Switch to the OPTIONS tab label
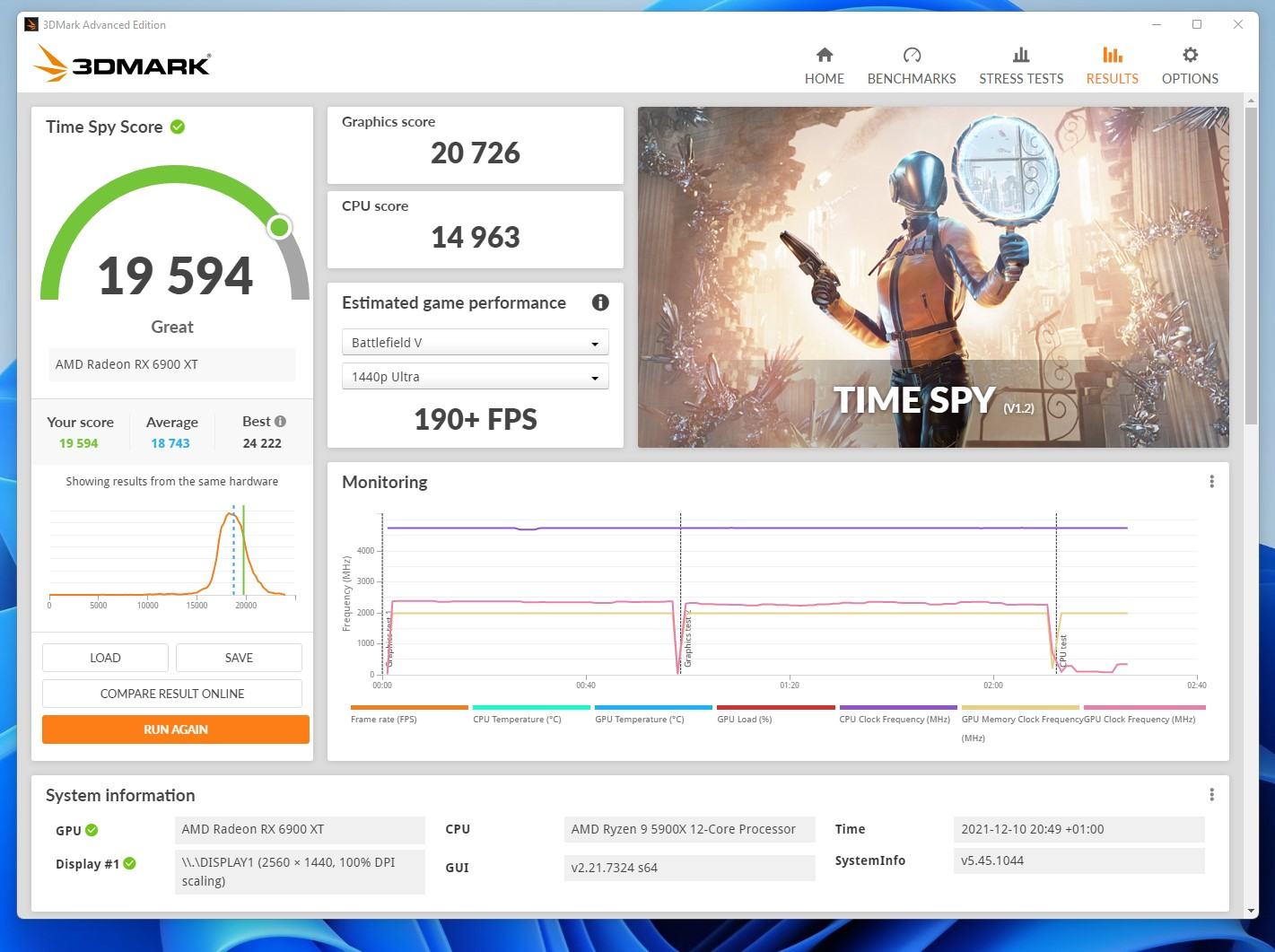 point(1190,78)
